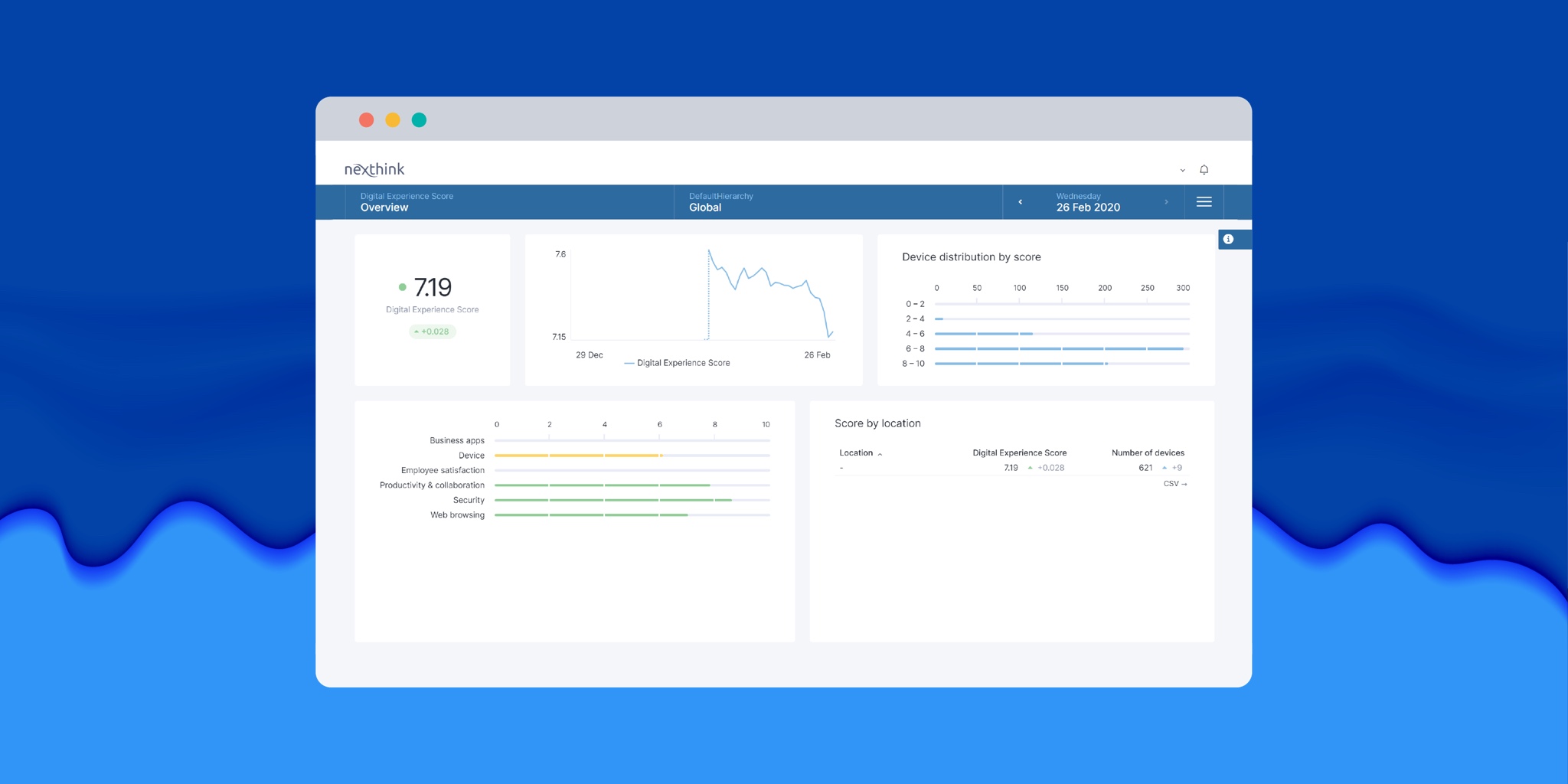The image size is (1568, 784).
Task: Open the 26 Feb 2020 date picker
Action: coord(1090,201)
